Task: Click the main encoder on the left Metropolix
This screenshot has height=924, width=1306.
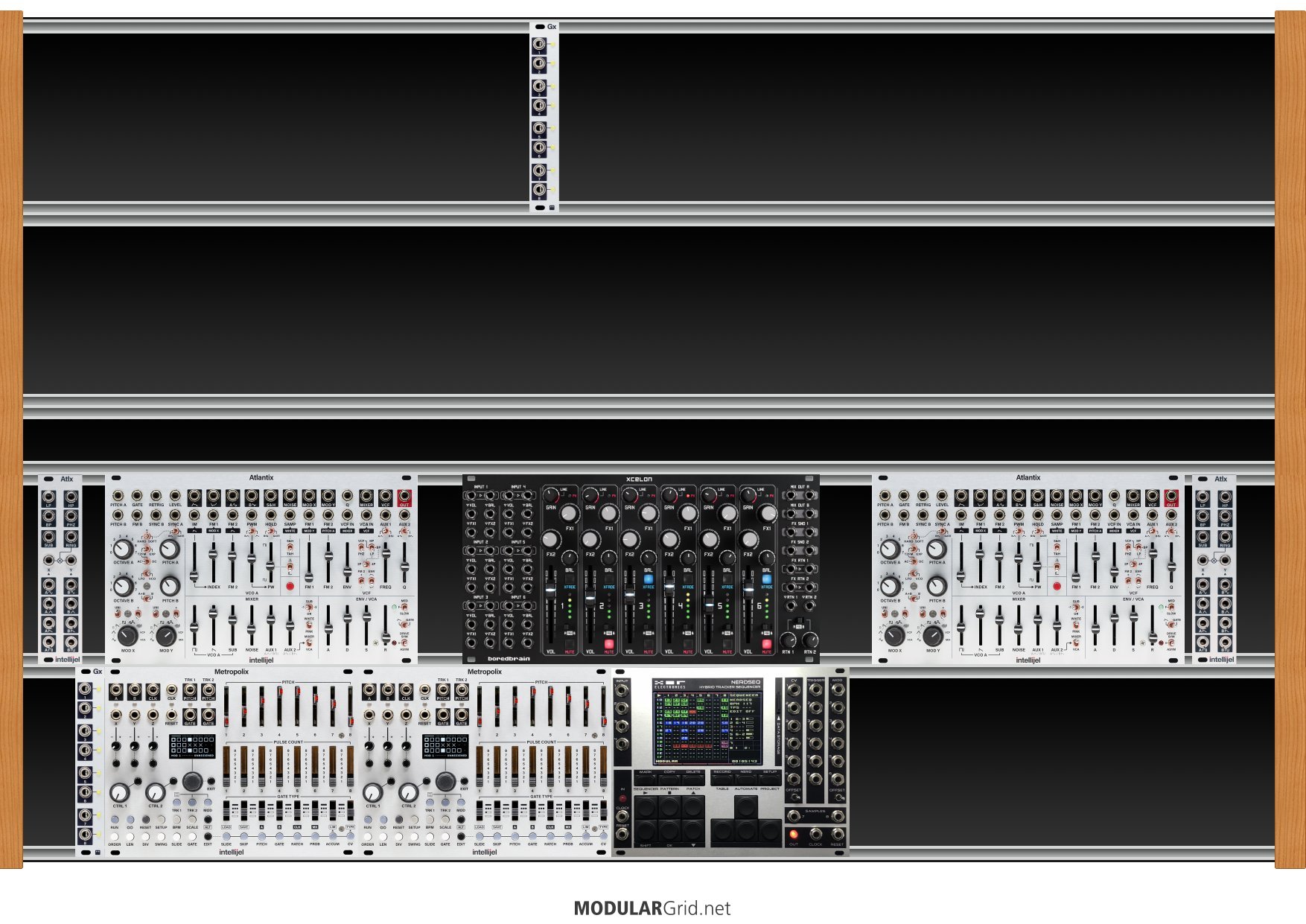Action: 192,781
